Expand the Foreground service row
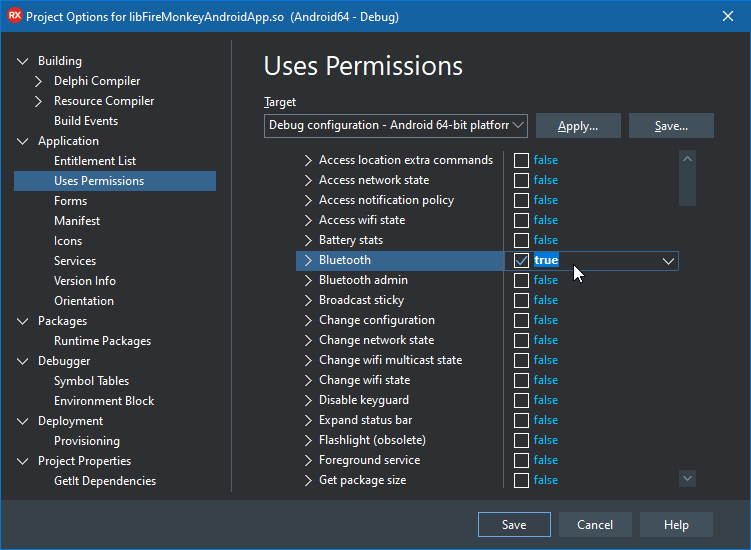 308,460
